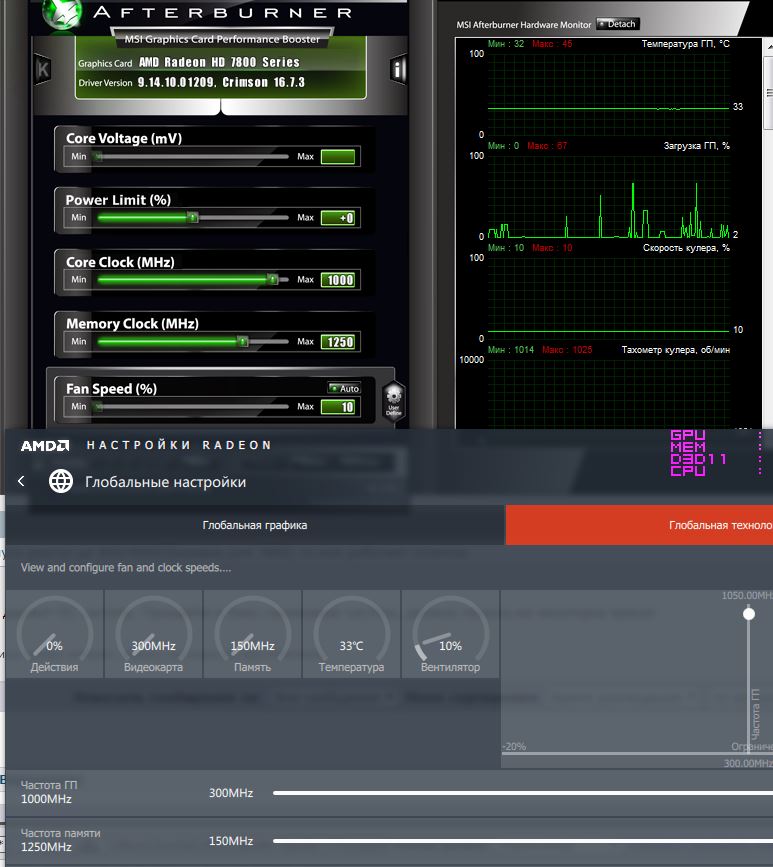Click the Частота памяти slider track
The height and width of the screenshot is (867, 773).
point(523,841)
